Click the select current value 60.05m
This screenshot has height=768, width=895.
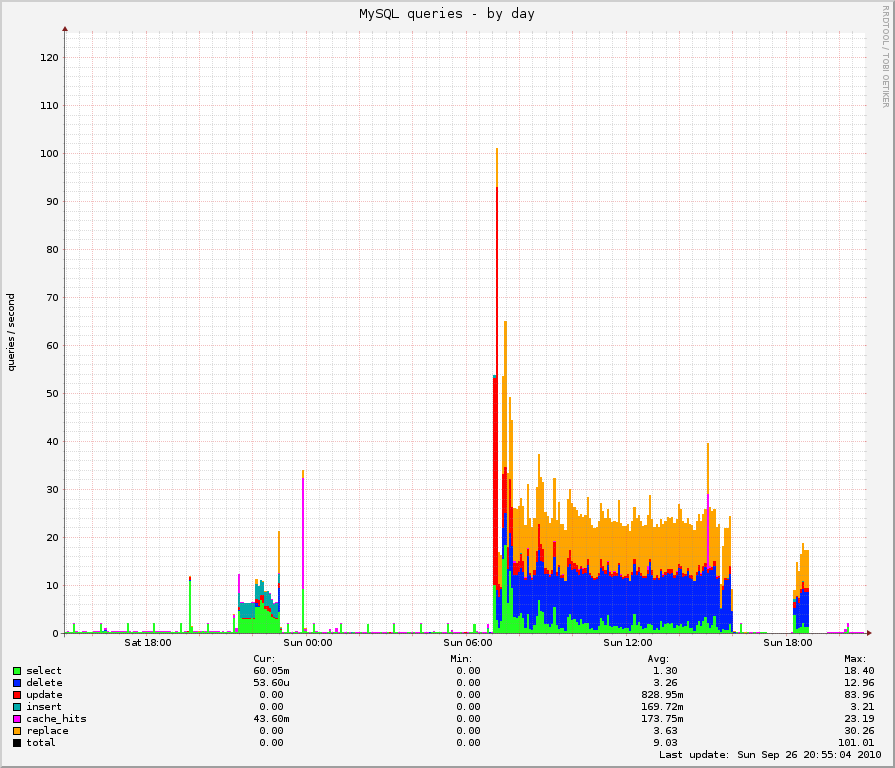coord(272,671)
